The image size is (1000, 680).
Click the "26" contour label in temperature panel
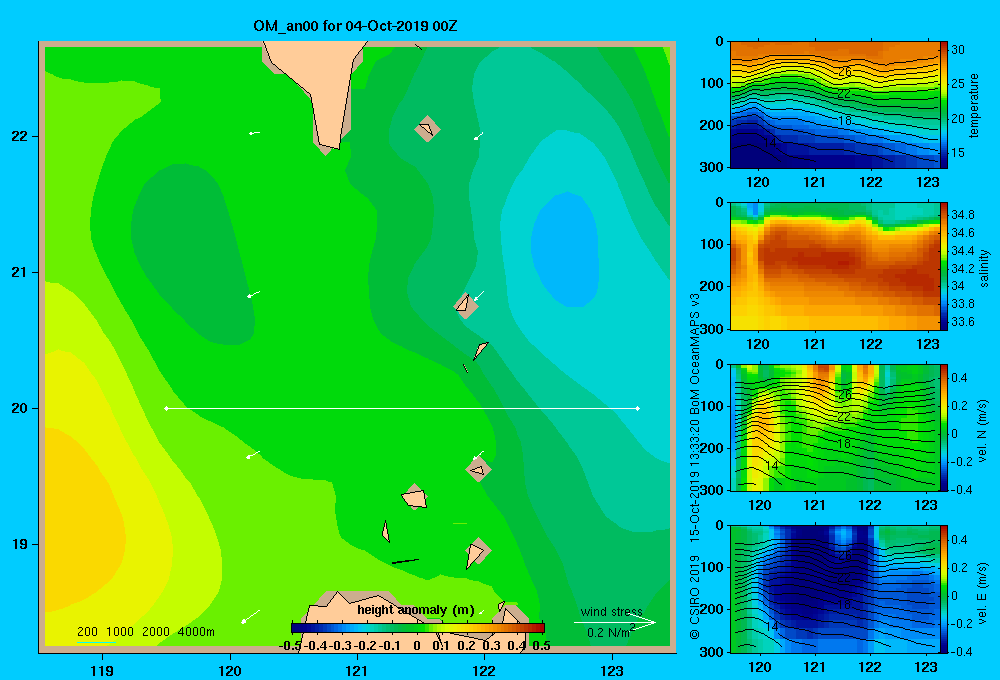point(844,72)
